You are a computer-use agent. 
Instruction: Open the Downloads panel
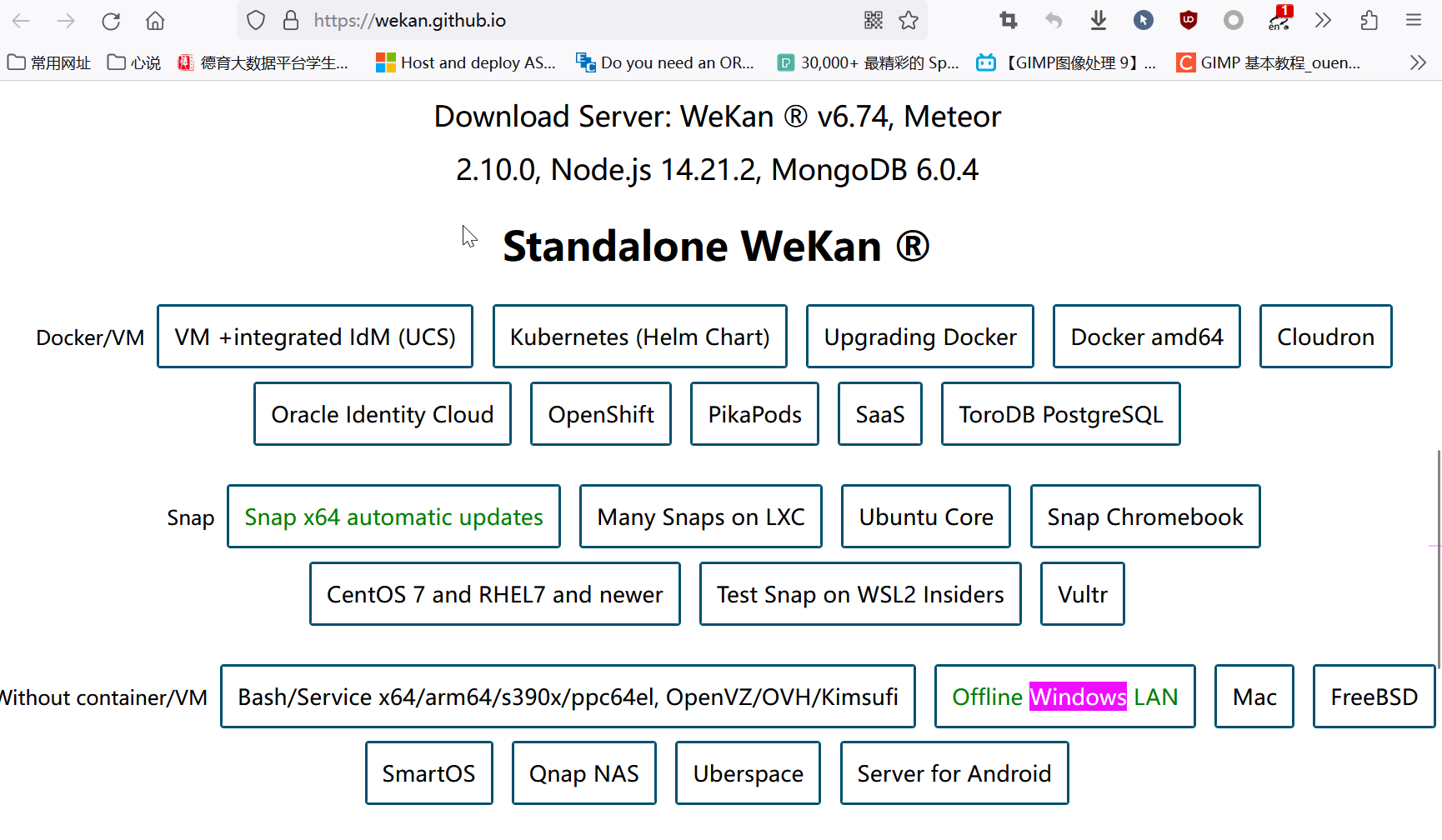click(1099, 21)
